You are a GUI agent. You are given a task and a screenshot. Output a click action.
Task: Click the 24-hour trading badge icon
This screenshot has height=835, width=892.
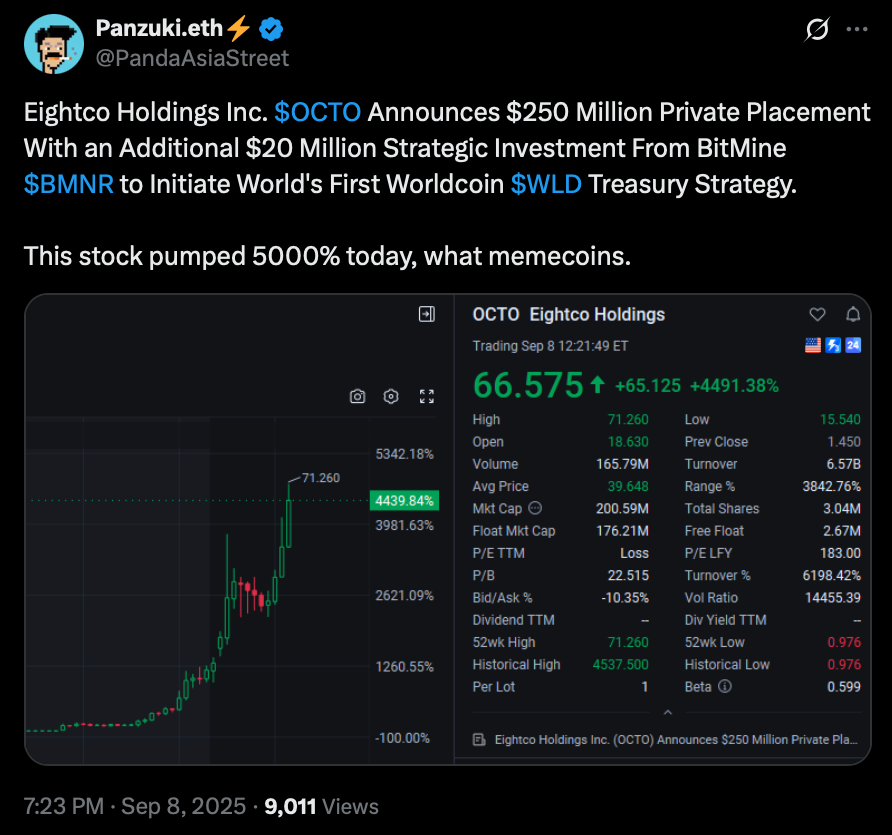[853, 345]
